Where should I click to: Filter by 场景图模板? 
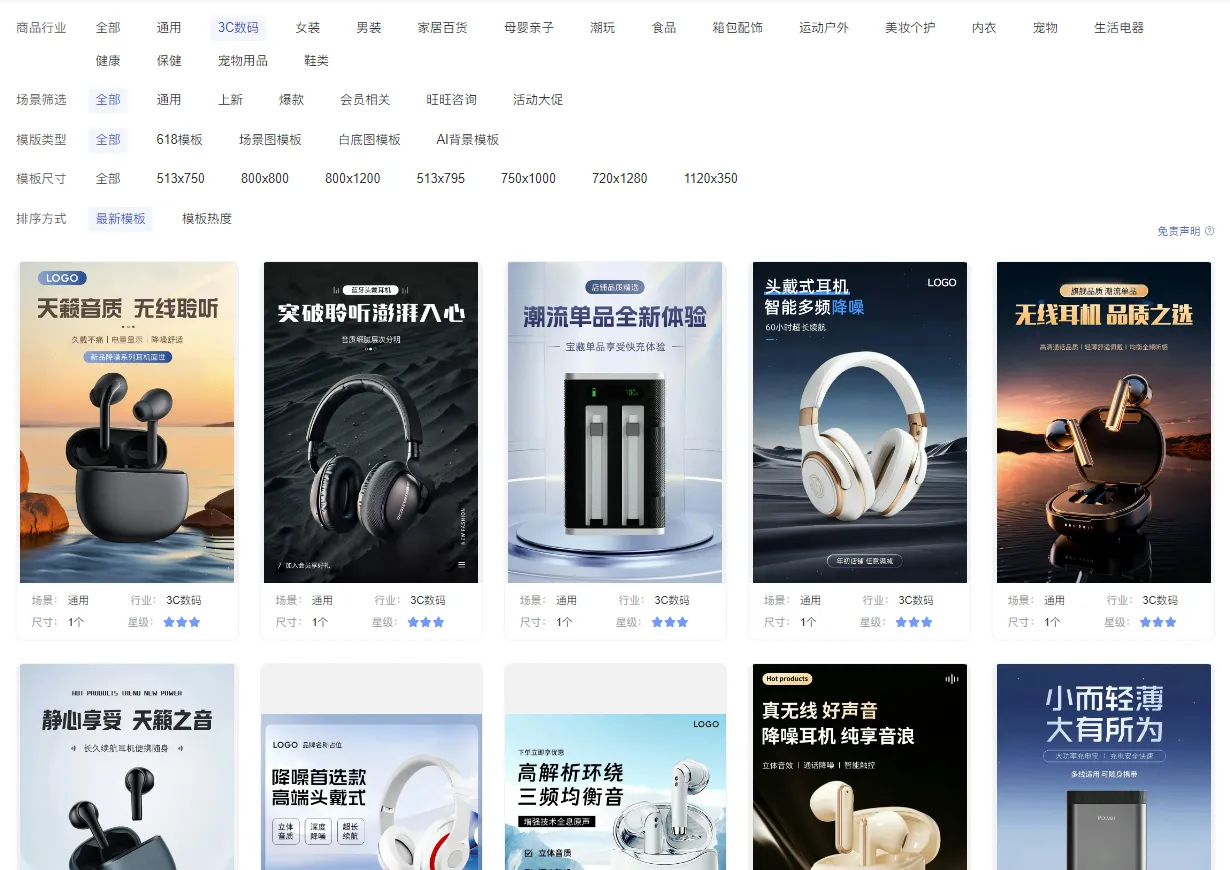(270, 140)
